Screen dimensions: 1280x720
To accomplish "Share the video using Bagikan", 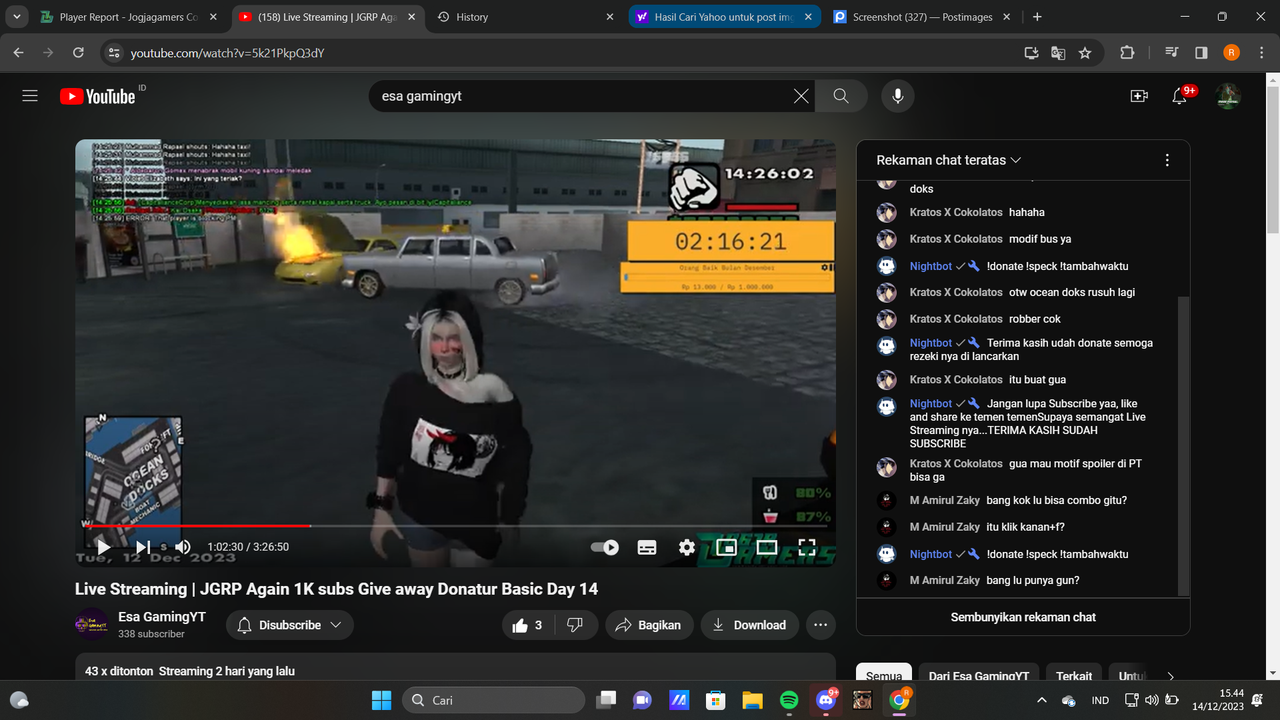I will pyautogui.click(x=648, y=625).
